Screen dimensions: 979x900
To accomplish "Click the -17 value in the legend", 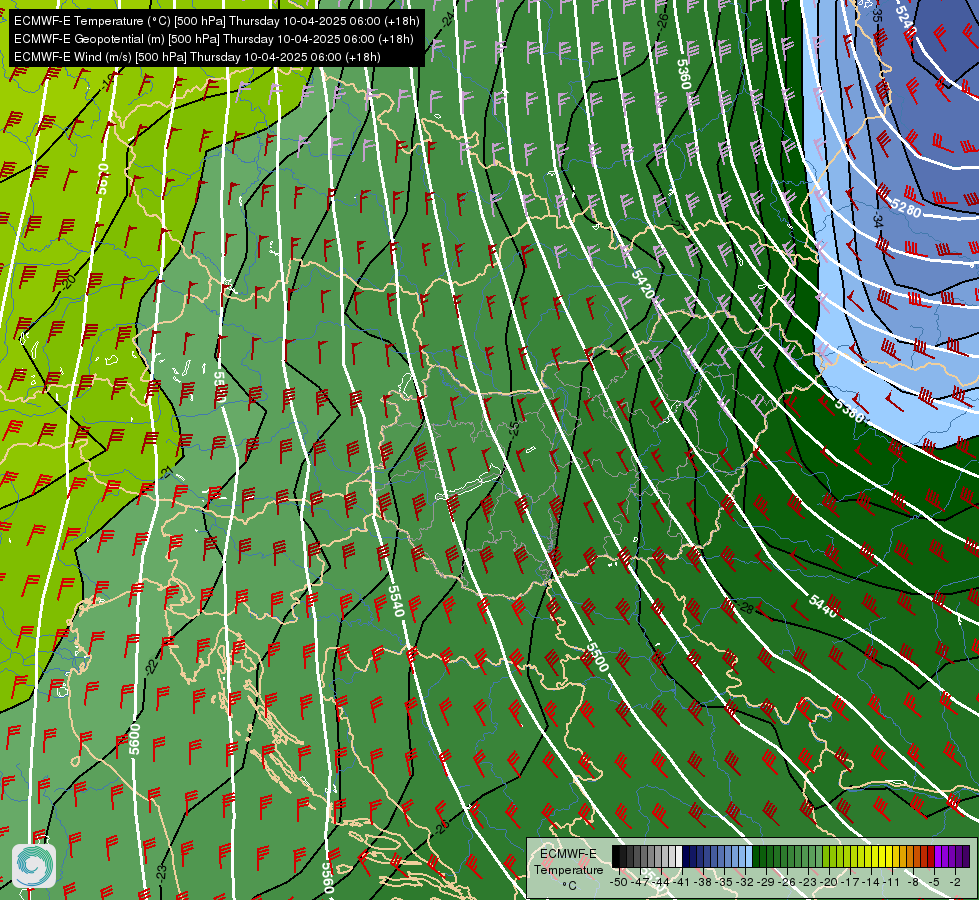I will pyautogui.click(x=850, y=883).
